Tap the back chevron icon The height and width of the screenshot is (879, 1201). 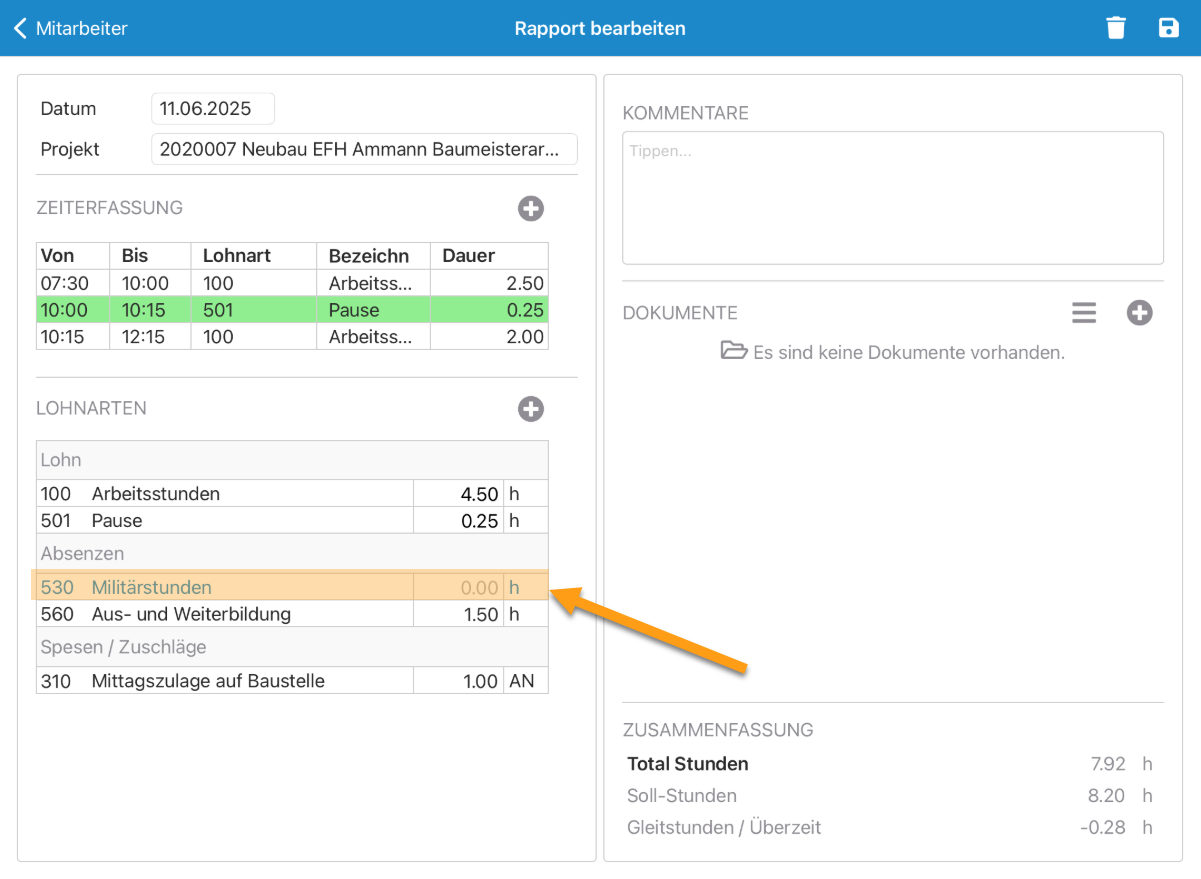click(20, 28)
